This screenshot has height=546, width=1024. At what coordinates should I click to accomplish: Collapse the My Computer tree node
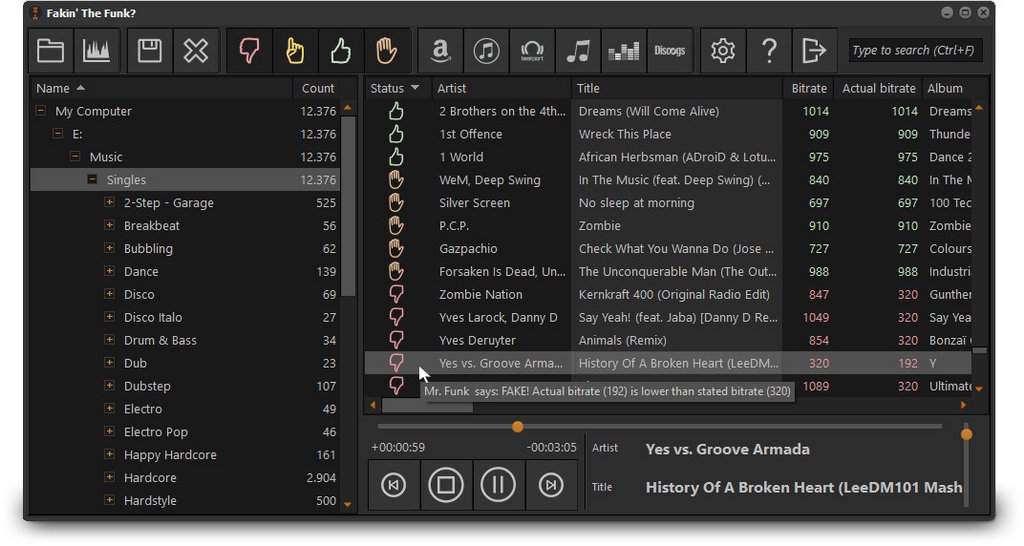click(x=40, y=111)
